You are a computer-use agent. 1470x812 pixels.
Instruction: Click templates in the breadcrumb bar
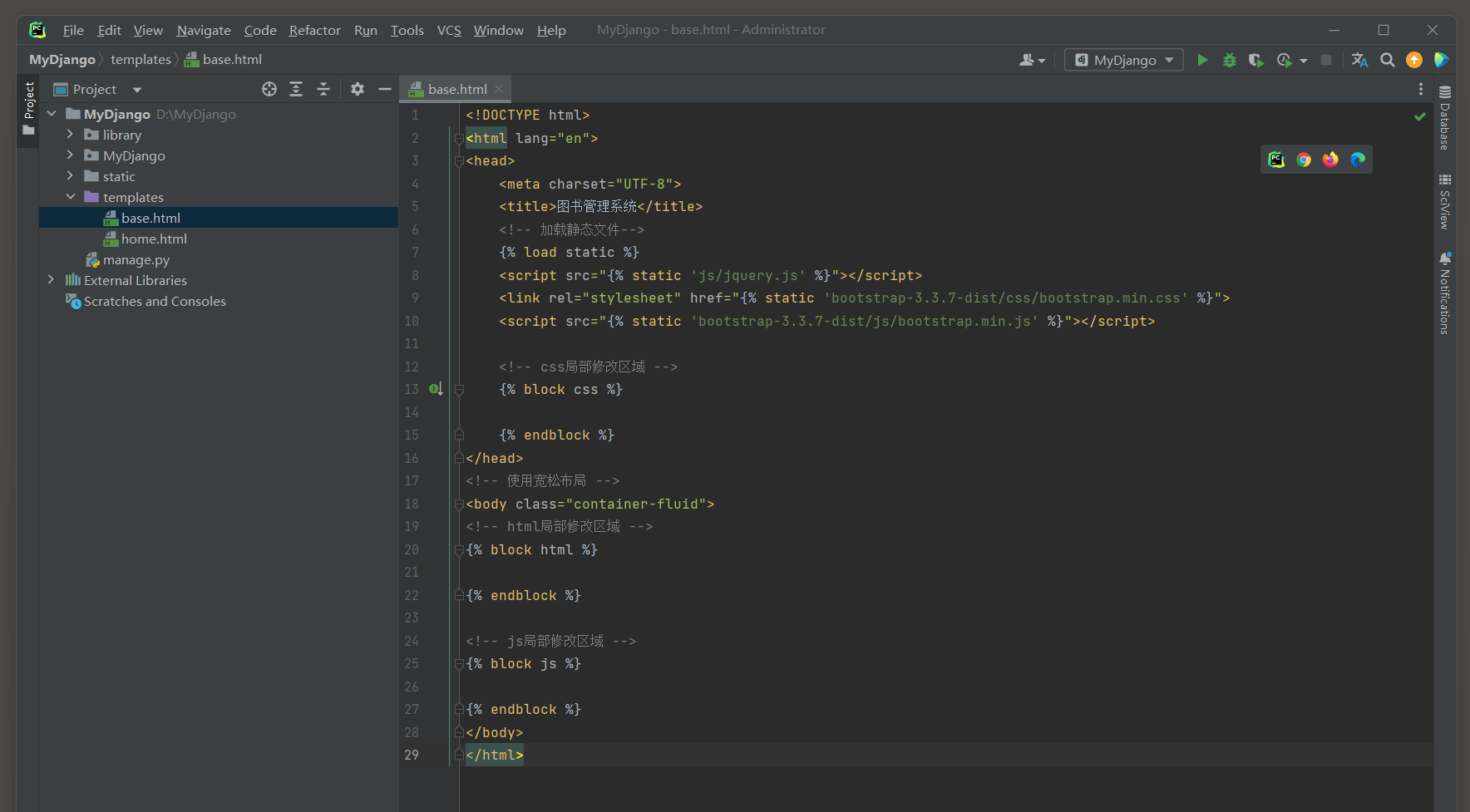click(141, 60)
